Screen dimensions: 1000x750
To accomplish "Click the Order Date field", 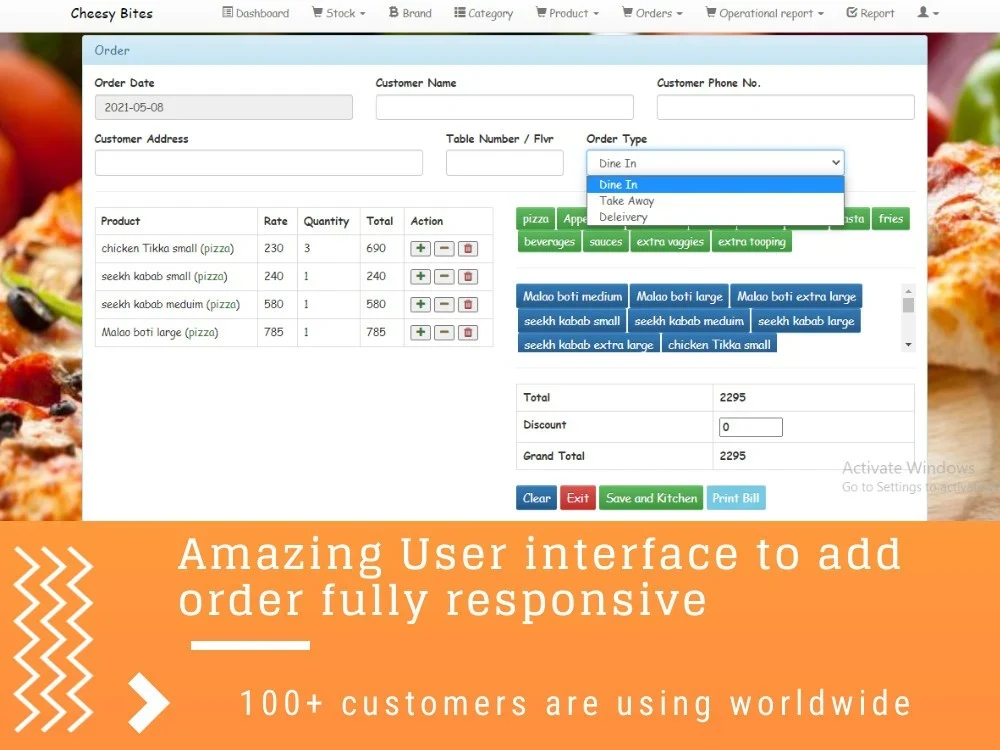I will [223, 107].
